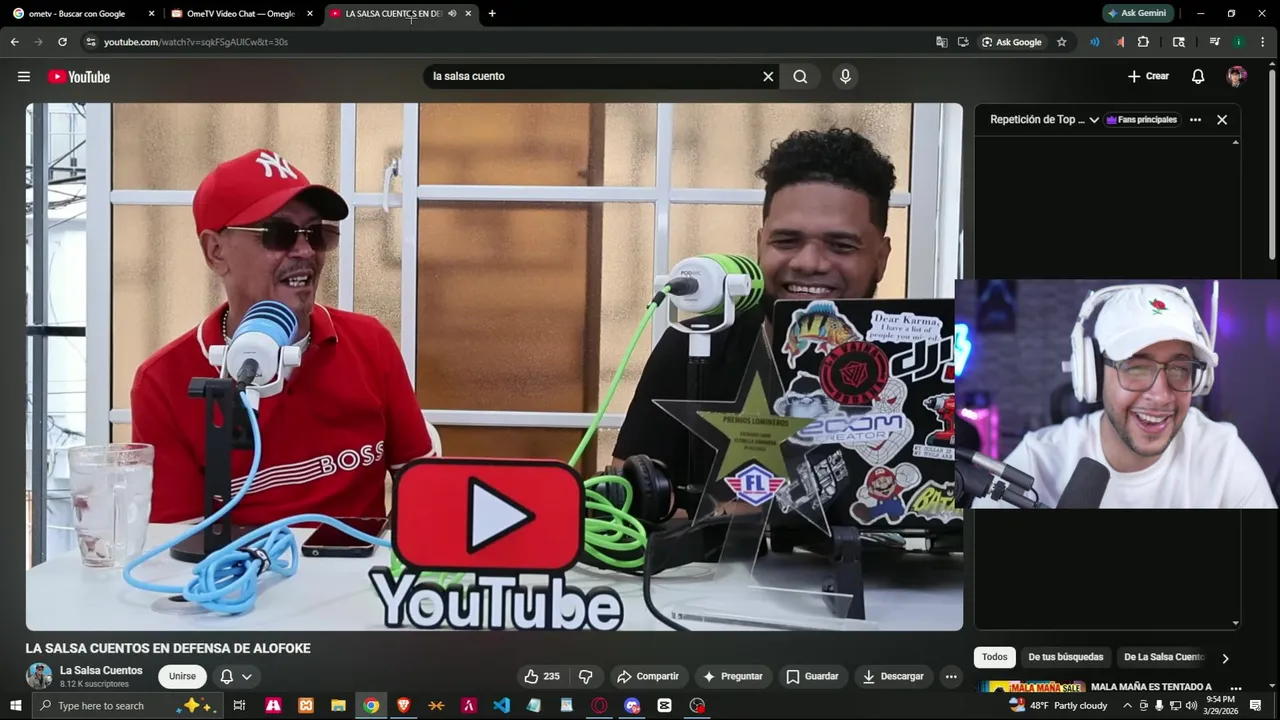Open the Chrome extensions puzzle icon
Image resolution: width=1280 pixels, height=720 pixels.
point(1143,42)
